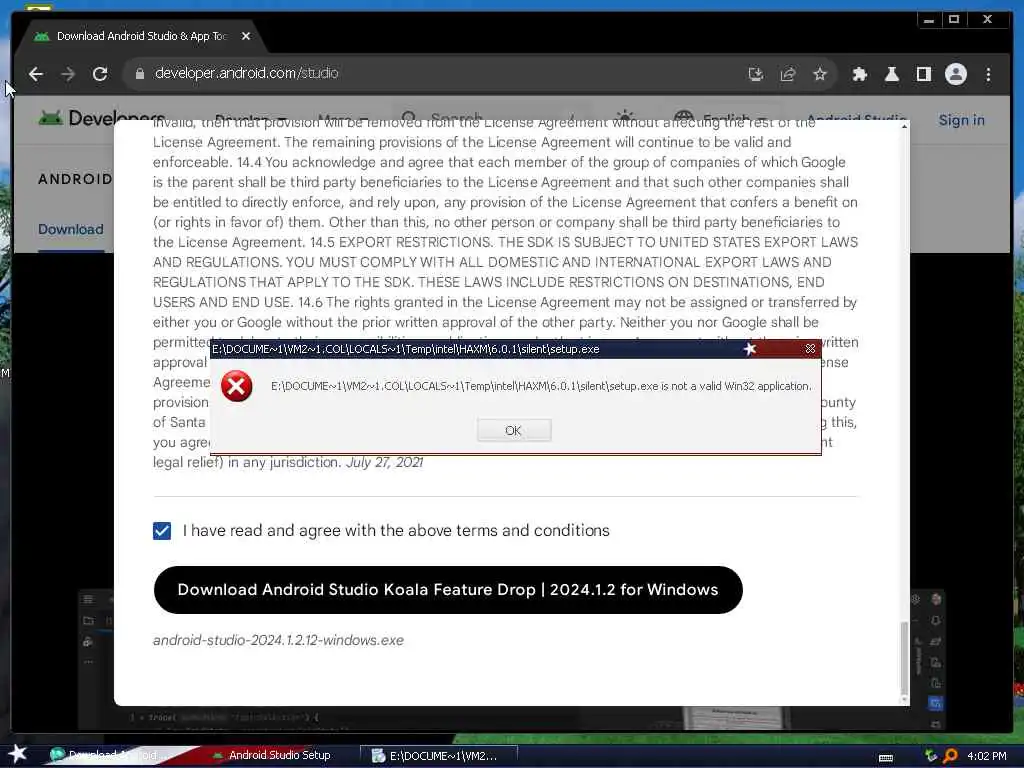Click OK in the invalid Win32 error dialog
This screenshot has width=1024, height=768.
coord(514,430)
